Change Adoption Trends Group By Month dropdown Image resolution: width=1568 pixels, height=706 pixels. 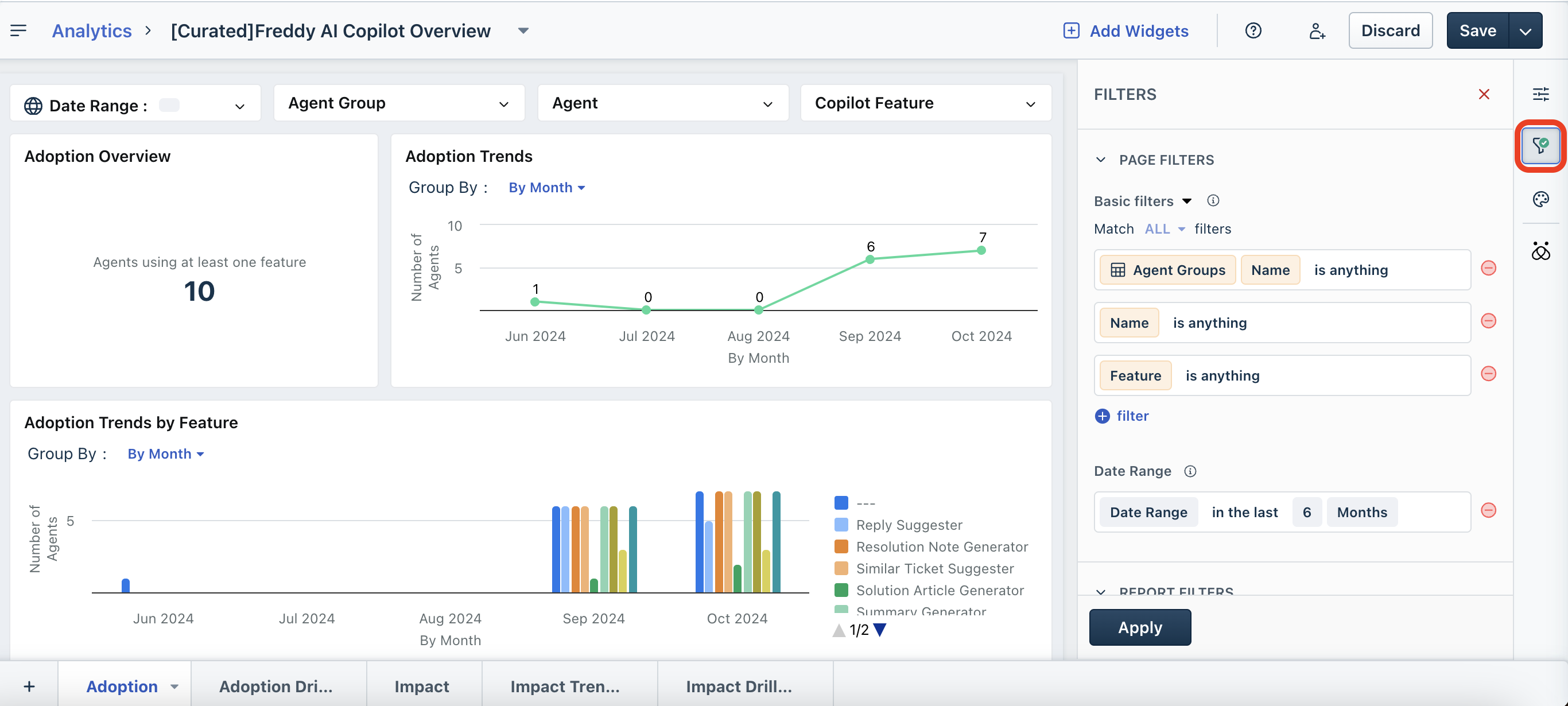pos(546,188)
